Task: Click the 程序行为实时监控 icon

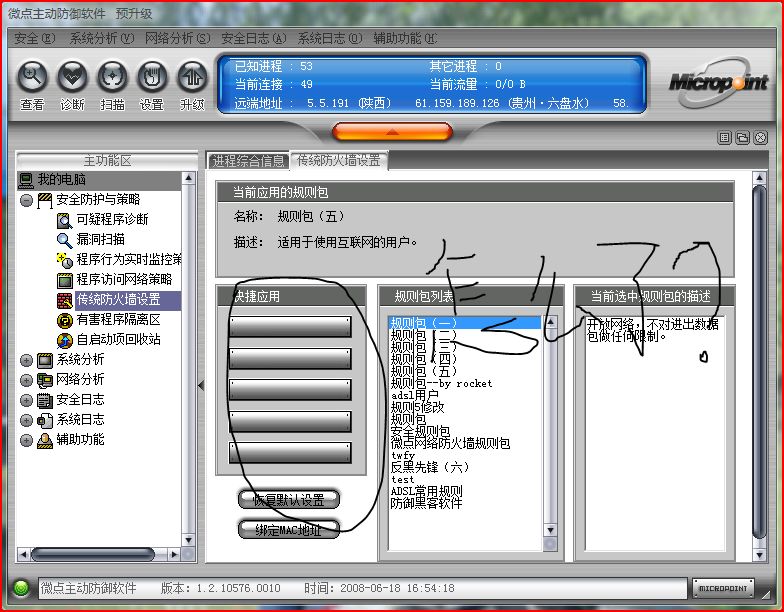Action: pyautogui.click(x=64, y=260)
